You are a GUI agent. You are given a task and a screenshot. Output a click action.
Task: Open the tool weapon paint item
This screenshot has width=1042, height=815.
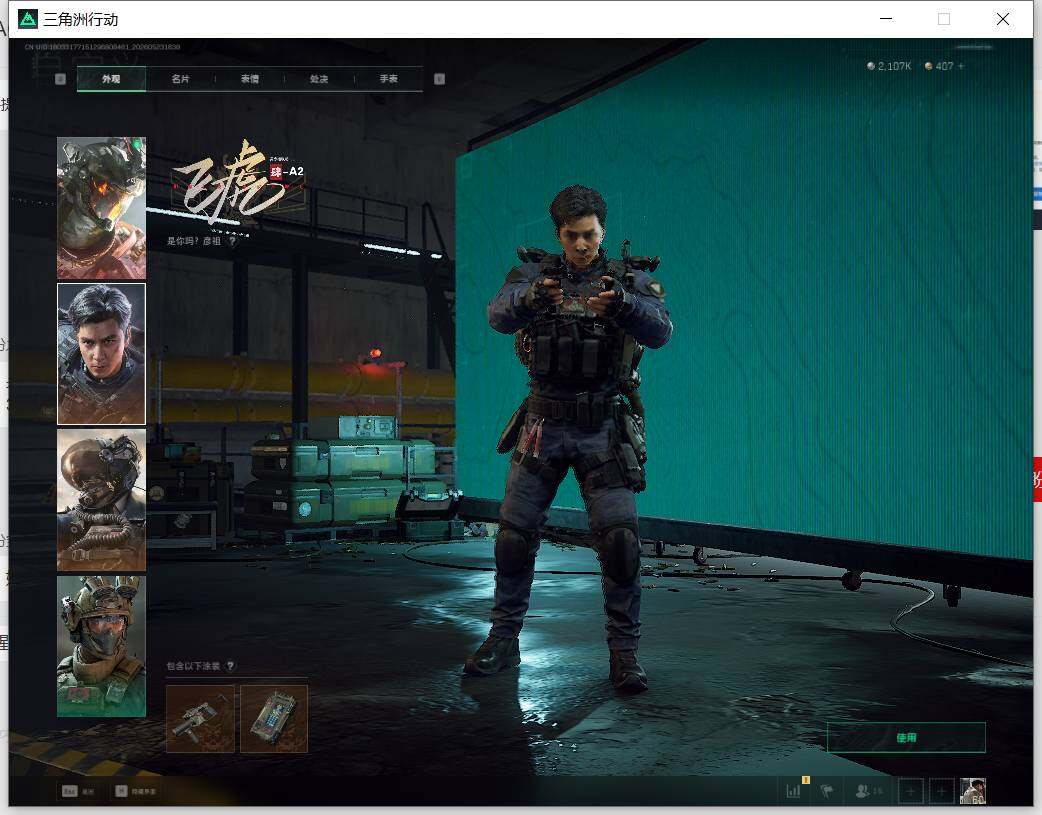click(200, 719)
